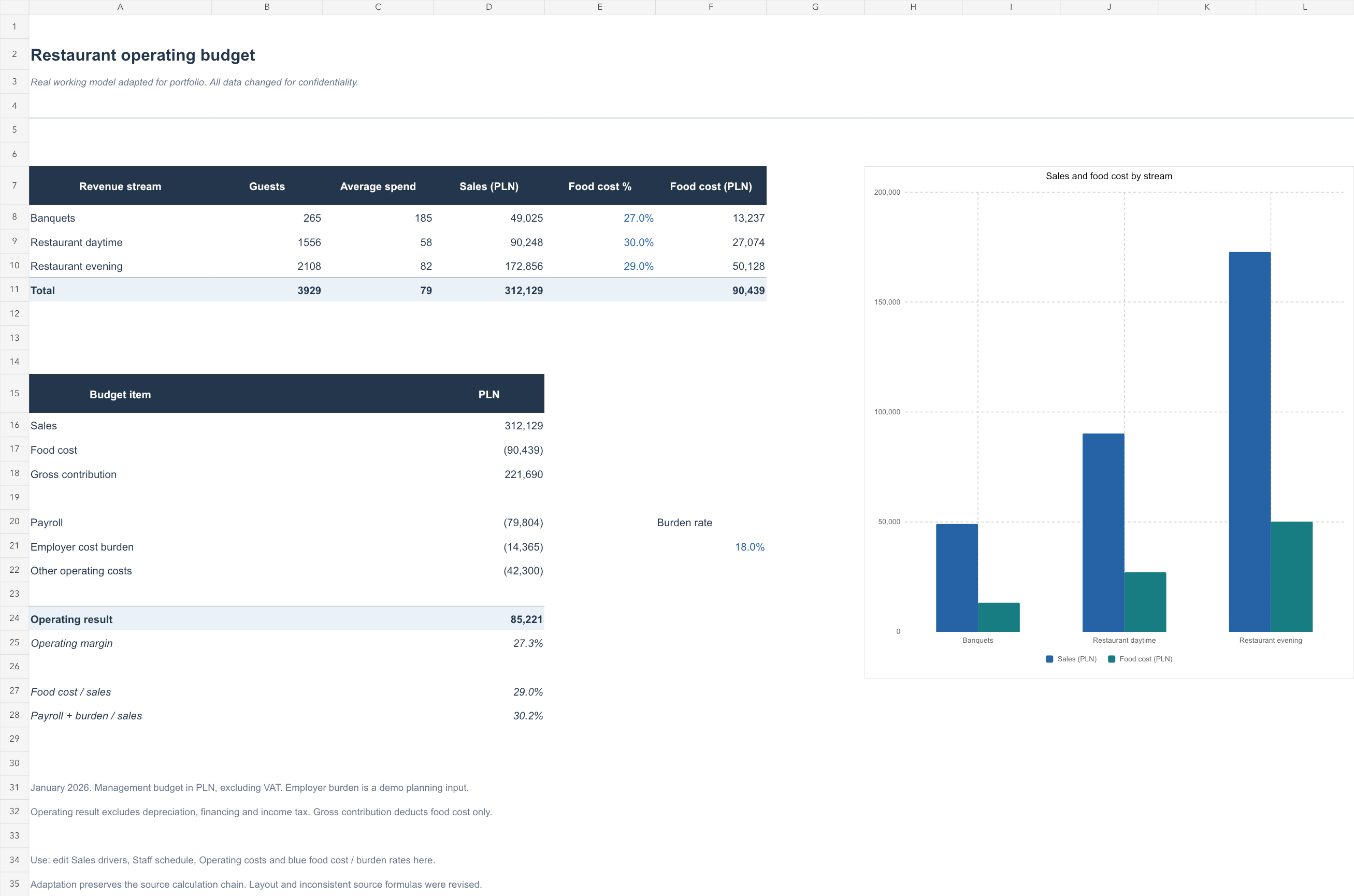This screenshot has width=1354, height=896.
Task: Click the 'Use: edit Sales drivers' note row
Action: (x=233, y=861)
